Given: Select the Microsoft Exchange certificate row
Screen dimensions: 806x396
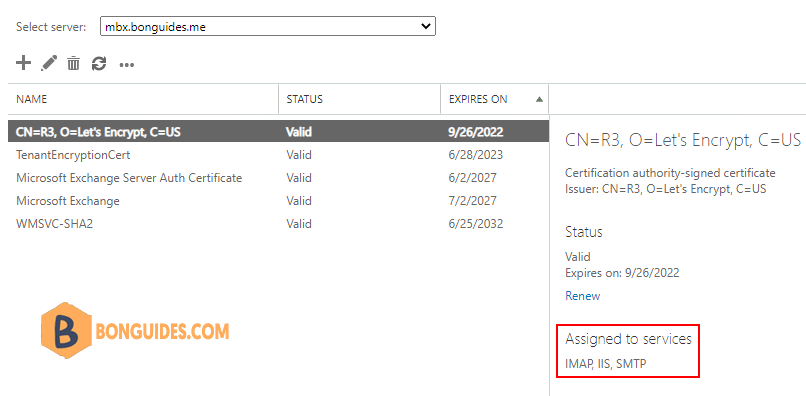Looking at the screenshot, I should (278, 201).
